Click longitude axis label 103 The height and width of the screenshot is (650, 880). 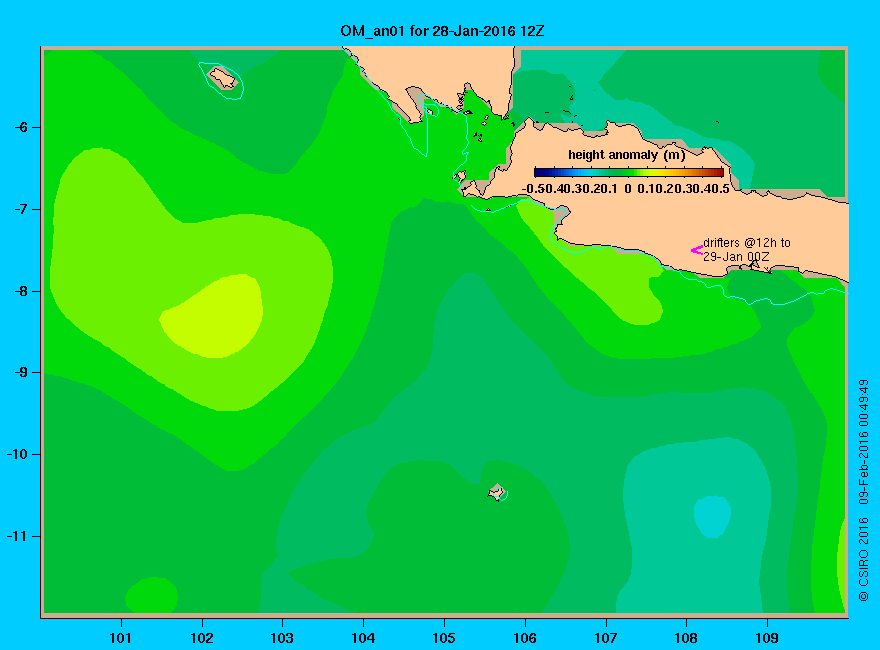pos(282,638)
